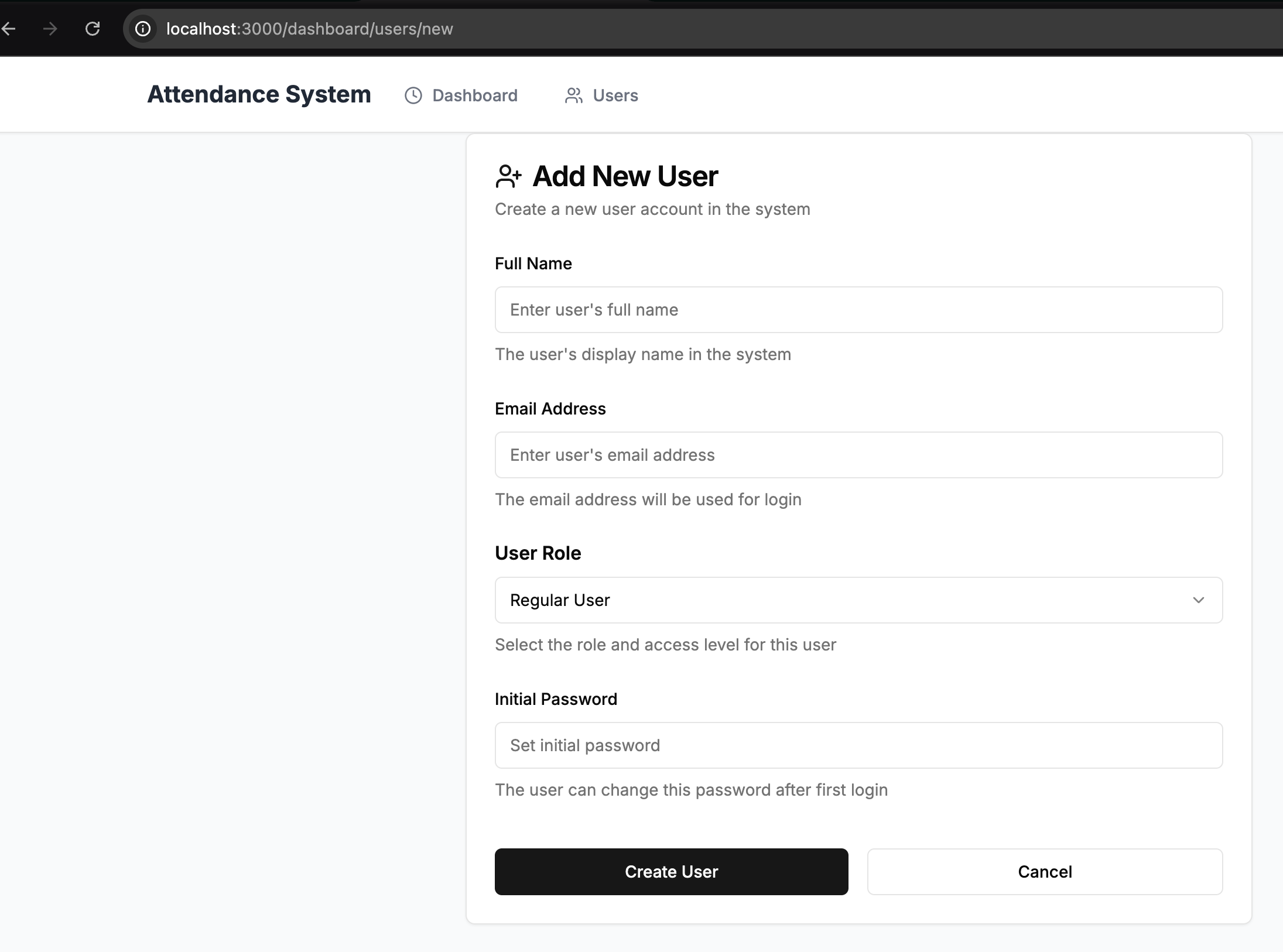The width and height of the screenshot is (1283, 952).
Task: Click the browser back arrow
Action: click(x=8, y=29)
